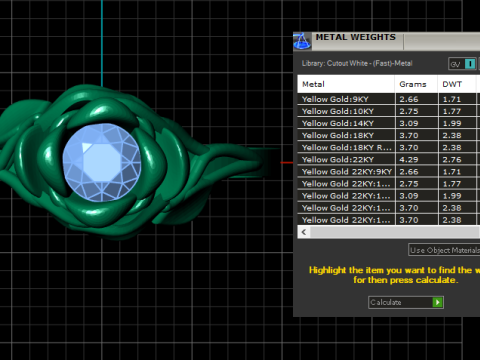Click the Metal column header

click(346, 84)
